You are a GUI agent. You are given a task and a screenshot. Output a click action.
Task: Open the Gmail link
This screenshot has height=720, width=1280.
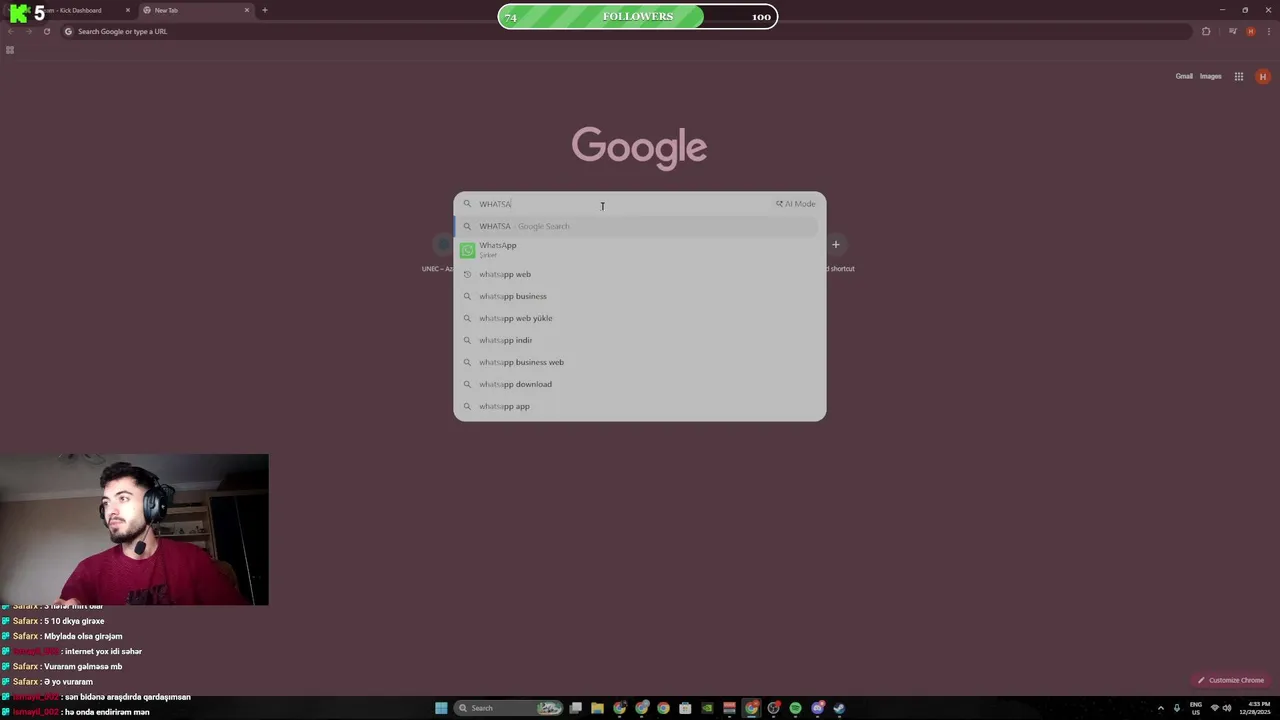click(x=1184, y=76)
